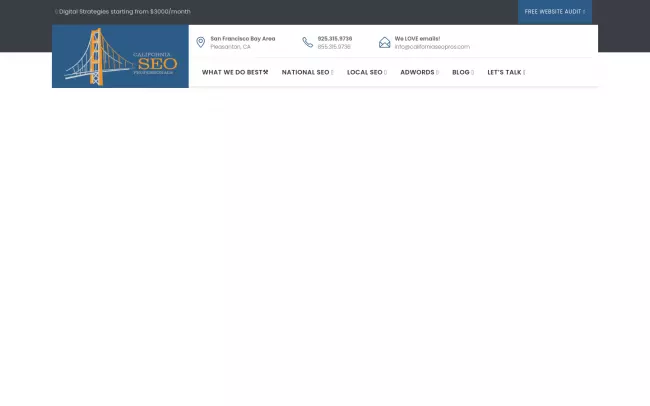
Task: Expand the AdWords dropdown arrow
Action: coord(437,72)
